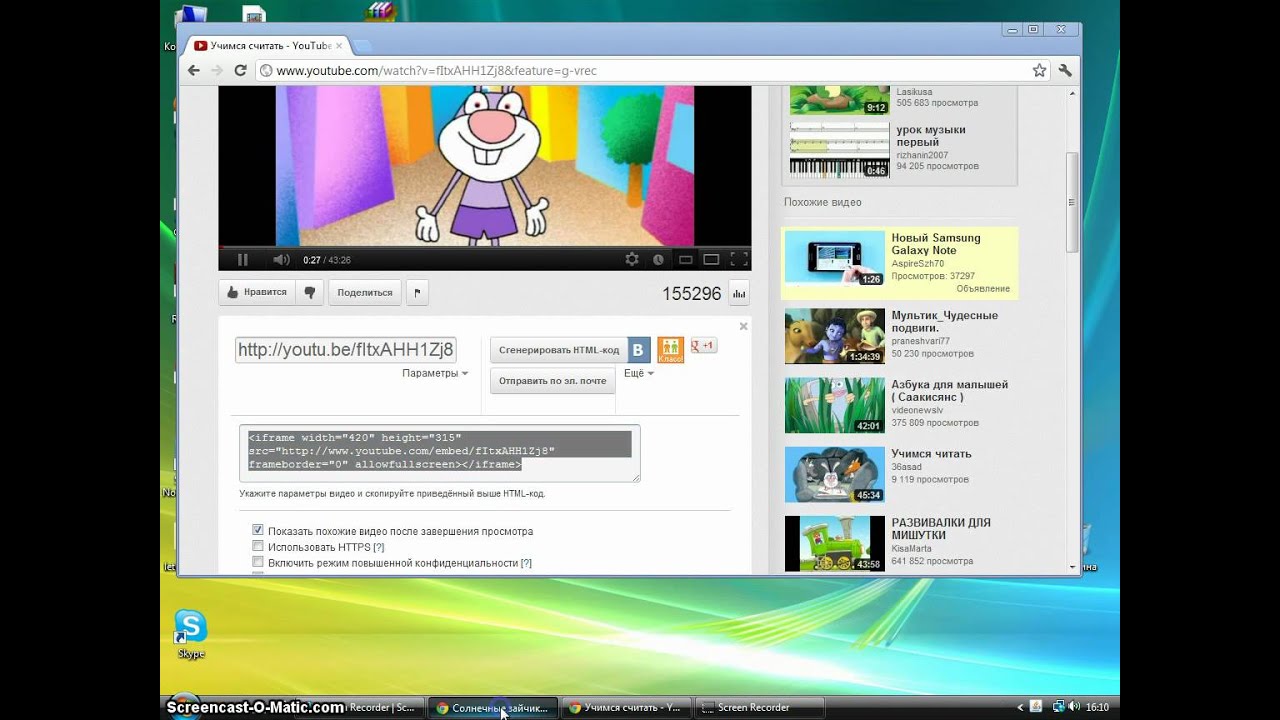Mute the video with the speaker icon
The width and height of the screenshot is (1280, 720).
tap(281, 260)
